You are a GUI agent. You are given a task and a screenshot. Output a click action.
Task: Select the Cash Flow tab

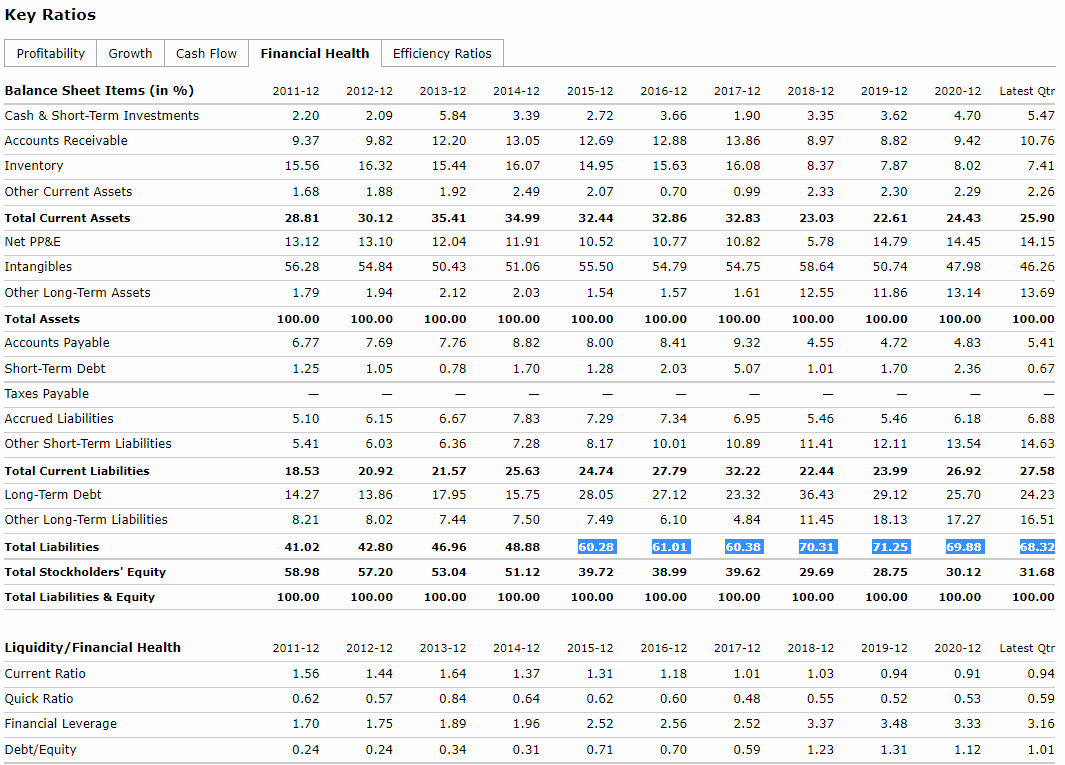(x=206, y=53)
